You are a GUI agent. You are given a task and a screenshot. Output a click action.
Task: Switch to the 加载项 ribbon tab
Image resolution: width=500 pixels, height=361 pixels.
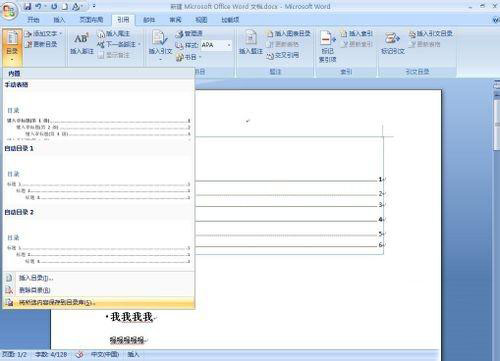pos(230,20)
